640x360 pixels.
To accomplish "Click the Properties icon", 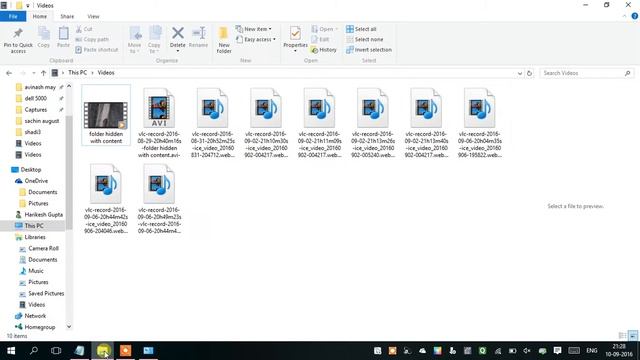I will [296, 33].
